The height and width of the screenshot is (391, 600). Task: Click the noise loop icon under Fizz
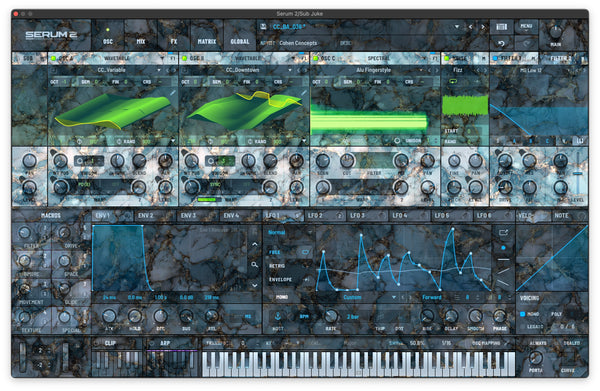coord(453,81)
